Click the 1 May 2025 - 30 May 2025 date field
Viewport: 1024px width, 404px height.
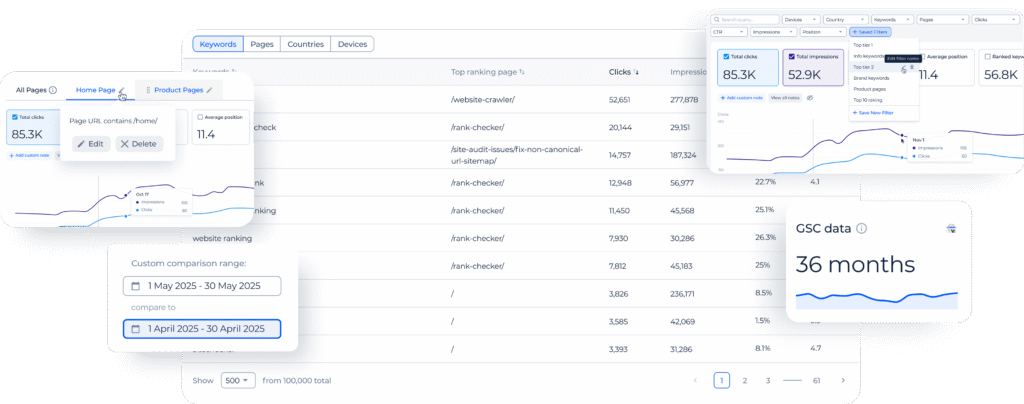click(x=202, y=286)
